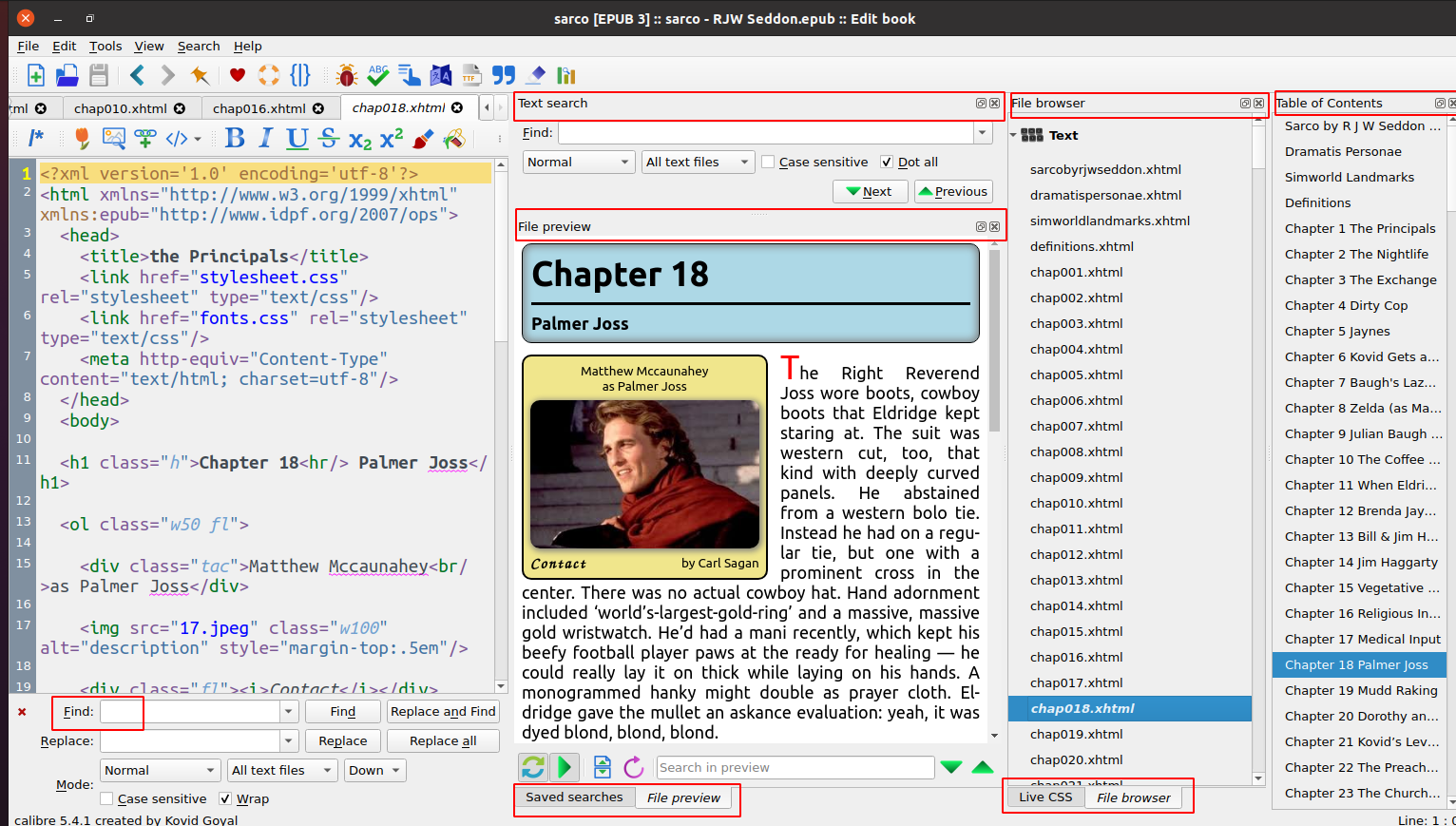Click the Search in preview field
Screen dimensions: 1456x826
pos(795,768)
